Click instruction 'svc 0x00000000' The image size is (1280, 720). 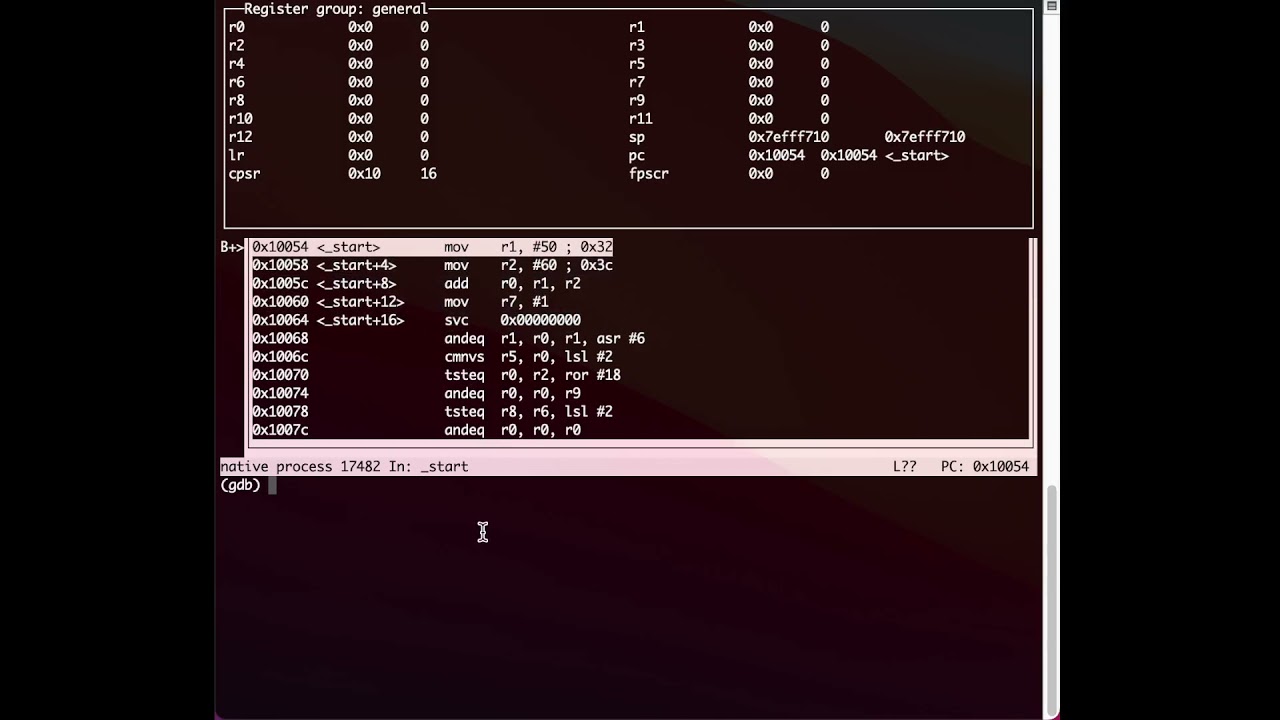pos(512,320)
